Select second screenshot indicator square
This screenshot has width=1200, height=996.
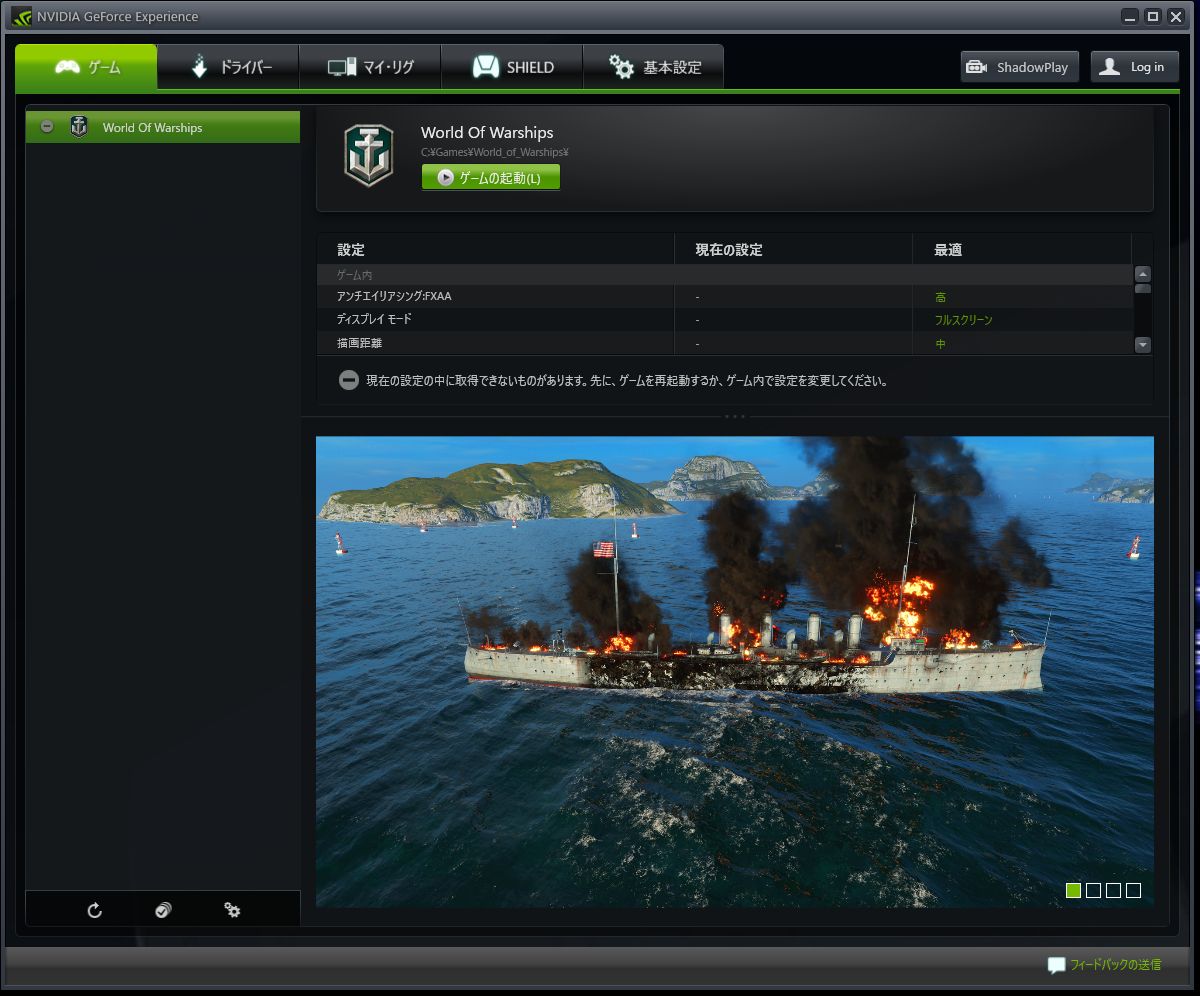[x=1093, y=890]
